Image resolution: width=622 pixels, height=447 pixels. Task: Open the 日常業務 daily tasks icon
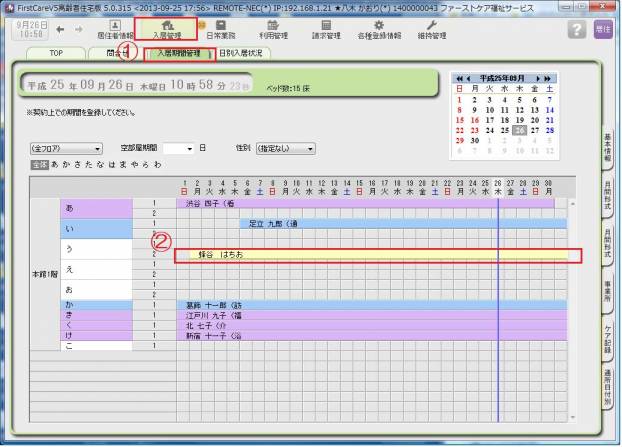point(223,29)
